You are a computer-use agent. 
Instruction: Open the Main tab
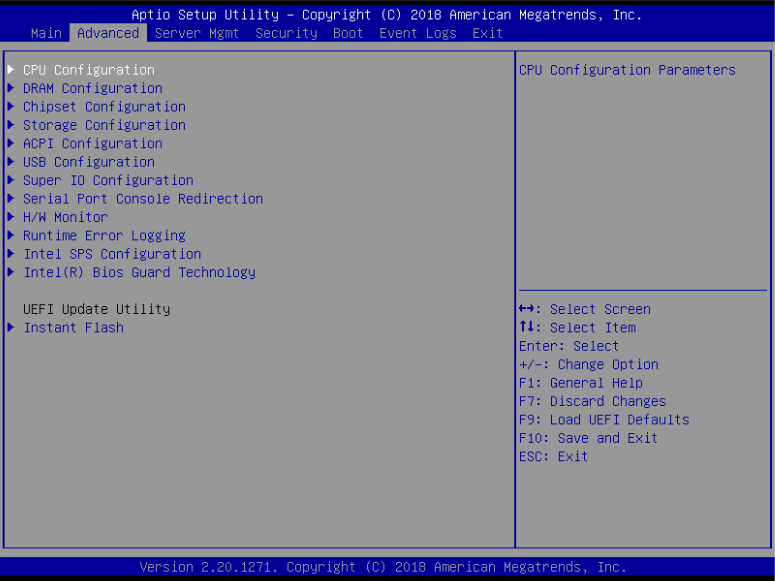pyautogui.click(x=46, y=33)
